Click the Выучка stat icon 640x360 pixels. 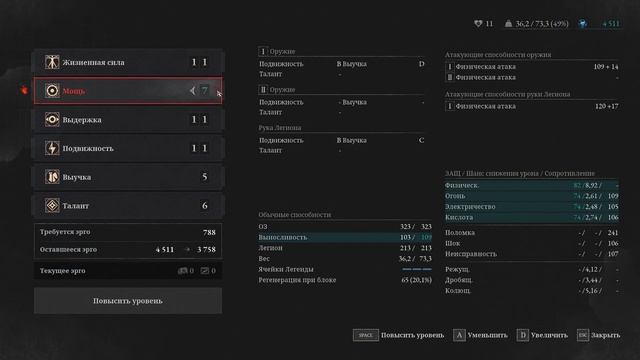point(52,177)
